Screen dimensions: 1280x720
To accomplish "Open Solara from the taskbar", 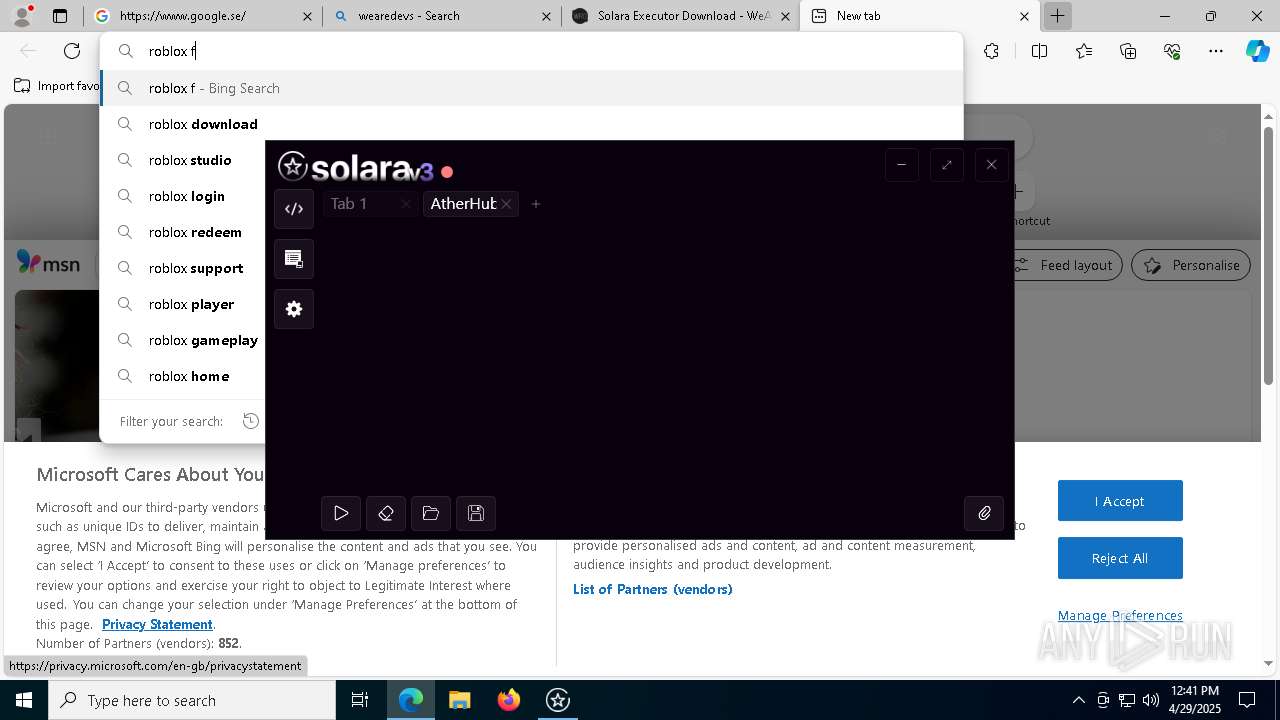I will click(x=558, y=700).
